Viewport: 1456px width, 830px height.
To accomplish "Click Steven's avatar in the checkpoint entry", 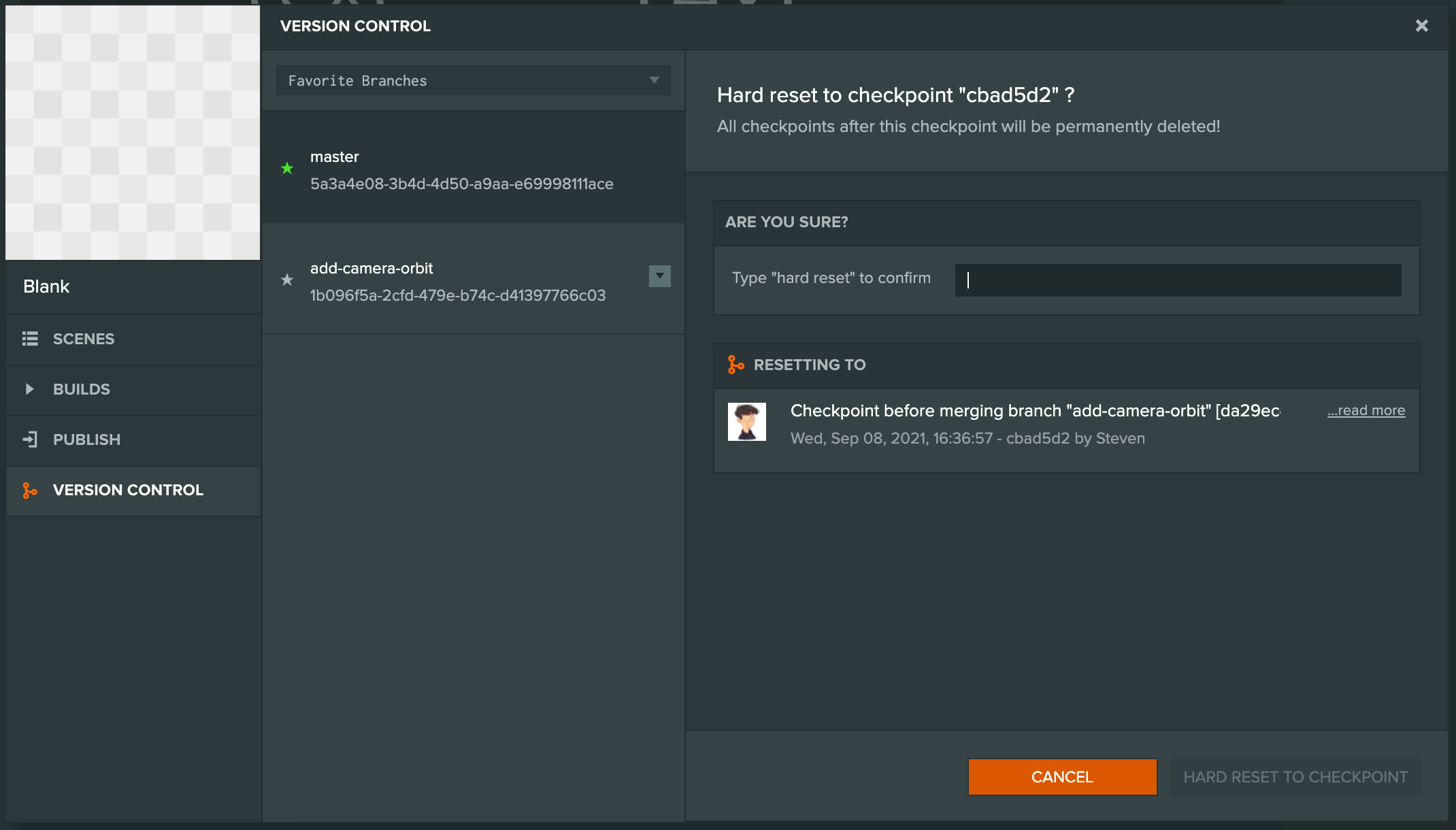I will pos(747,422).
